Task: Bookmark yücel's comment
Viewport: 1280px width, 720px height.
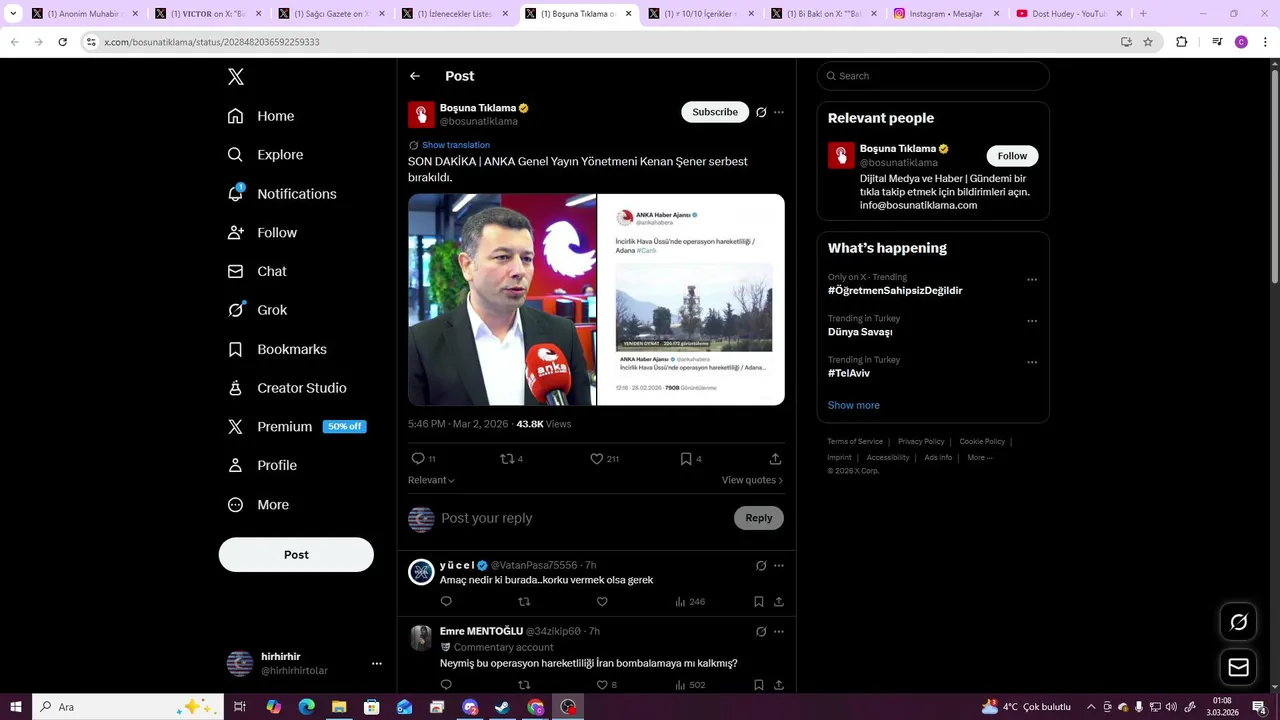Action: click(x=759, y=602)
